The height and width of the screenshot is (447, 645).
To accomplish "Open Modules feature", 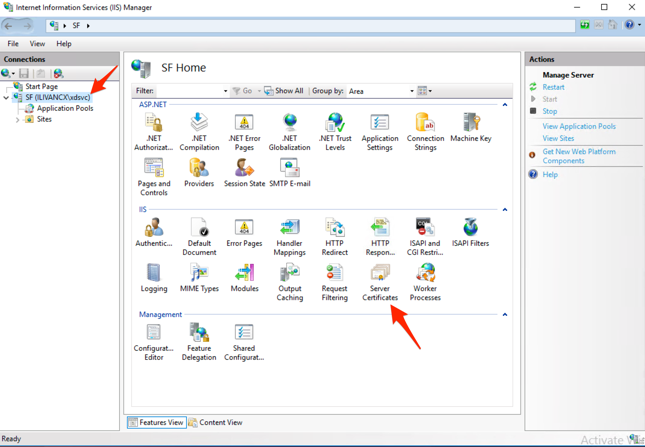I will (244, 278).
